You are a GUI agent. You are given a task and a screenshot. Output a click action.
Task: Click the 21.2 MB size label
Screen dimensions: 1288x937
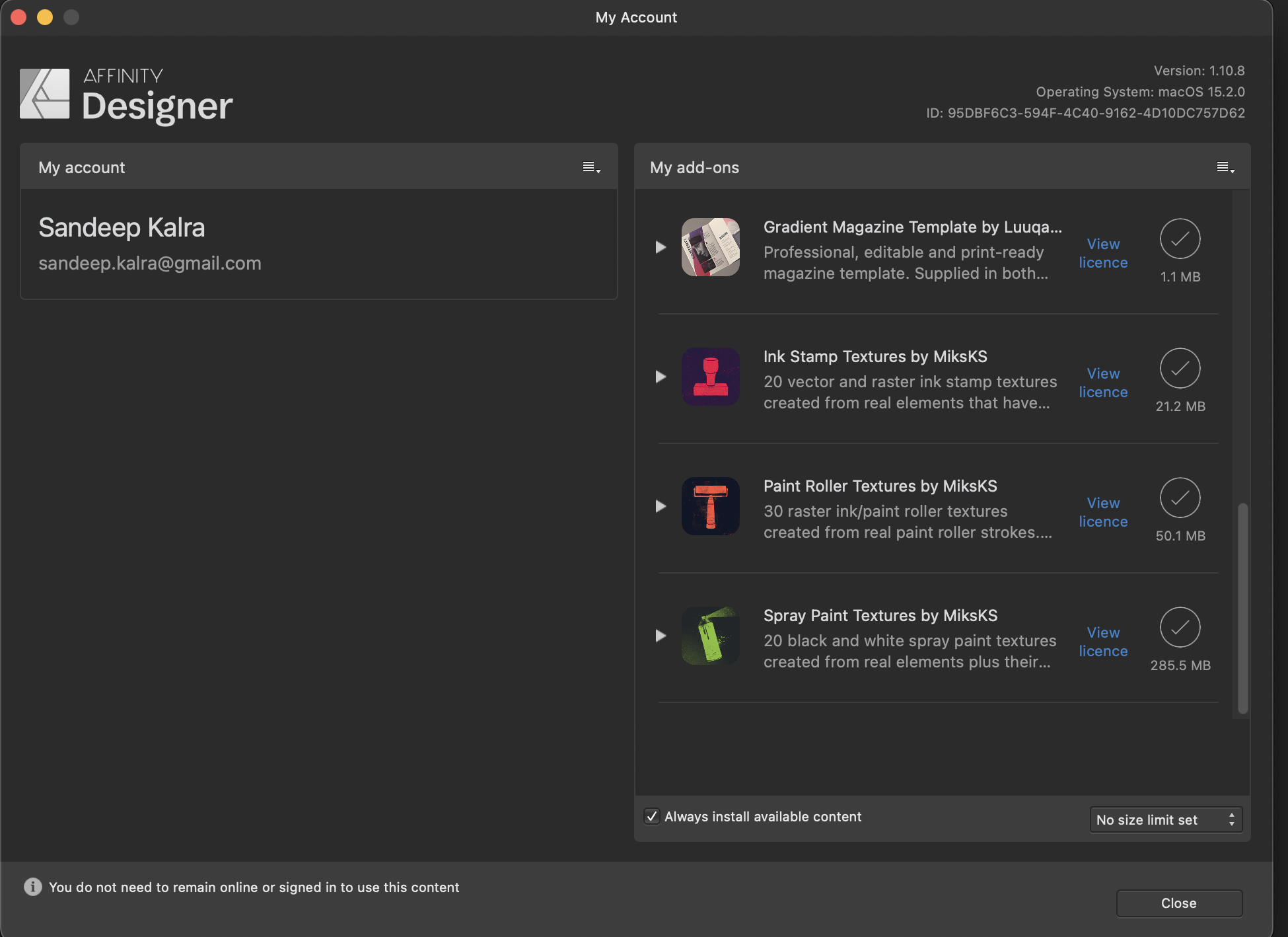[1180, 406]
